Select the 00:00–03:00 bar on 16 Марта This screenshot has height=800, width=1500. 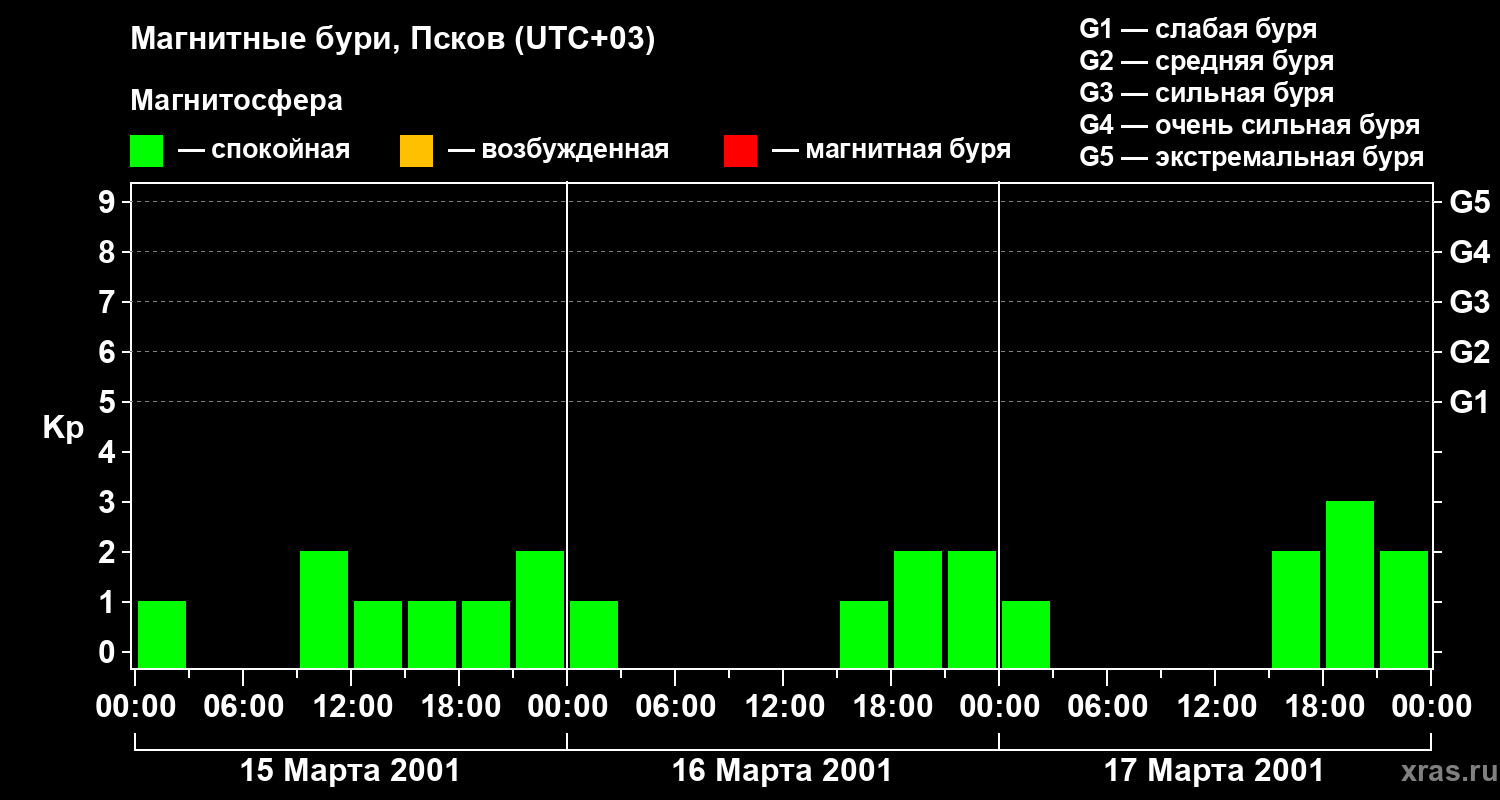[594, 634]
